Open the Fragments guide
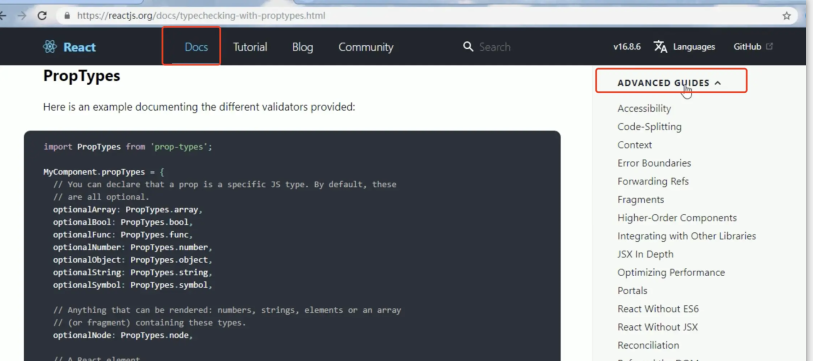This screenshot has height=361, width=813. [640, 200]
